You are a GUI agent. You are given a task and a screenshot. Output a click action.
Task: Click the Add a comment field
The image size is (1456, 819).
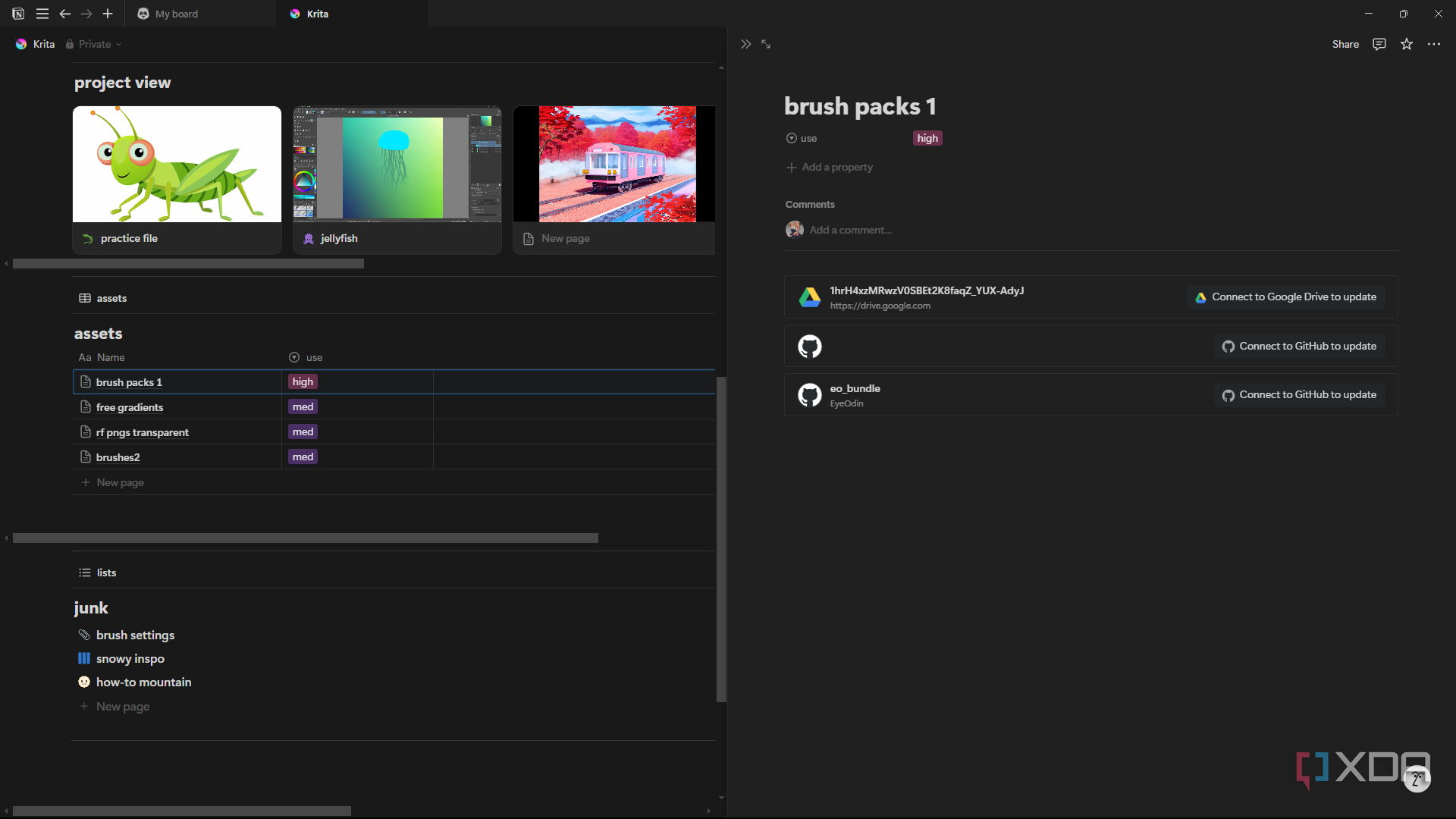click(x=851, y=230)
